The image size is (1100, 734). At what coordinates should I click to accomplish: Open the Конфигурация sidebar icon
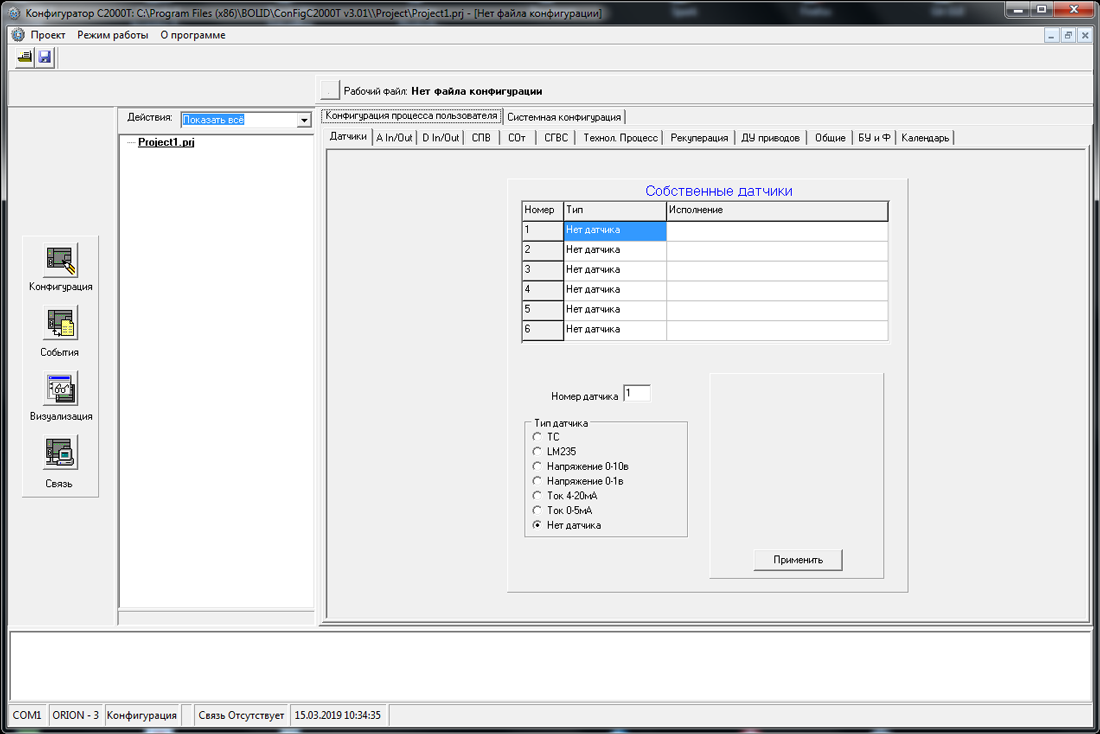tap(61, 260)
